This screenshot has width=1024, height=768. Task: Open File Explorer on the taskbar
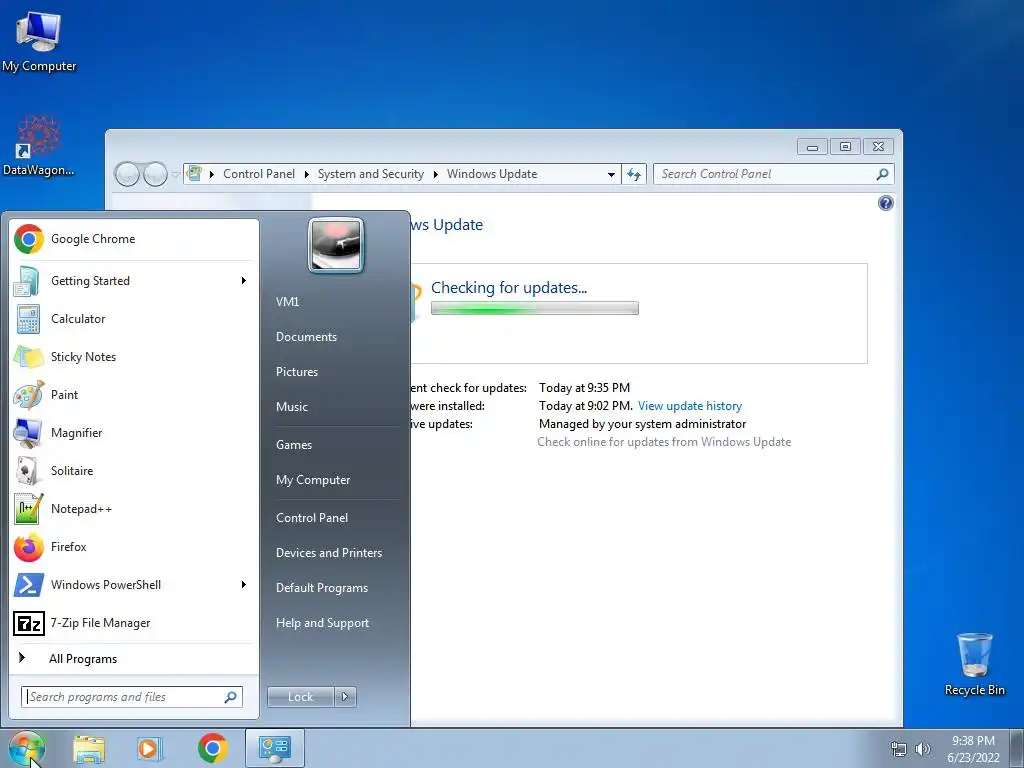click(x=89, y=748)
